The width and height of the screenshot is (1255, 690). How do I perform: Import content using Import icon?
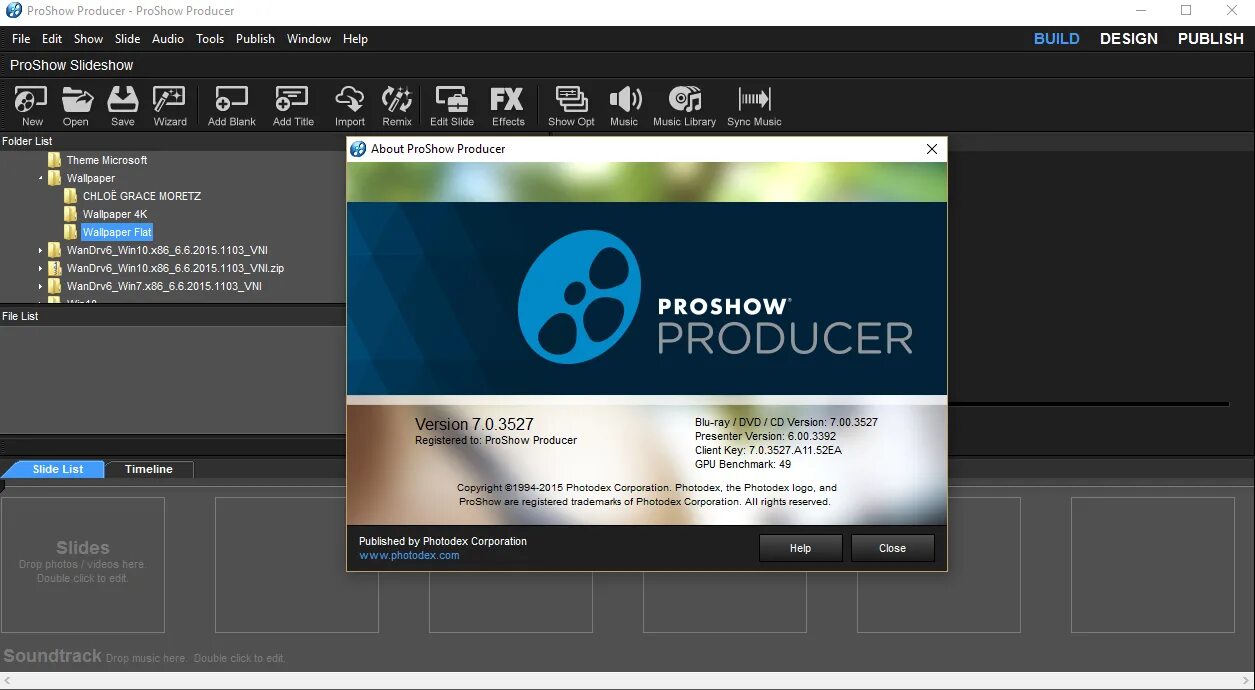(350, 106)
